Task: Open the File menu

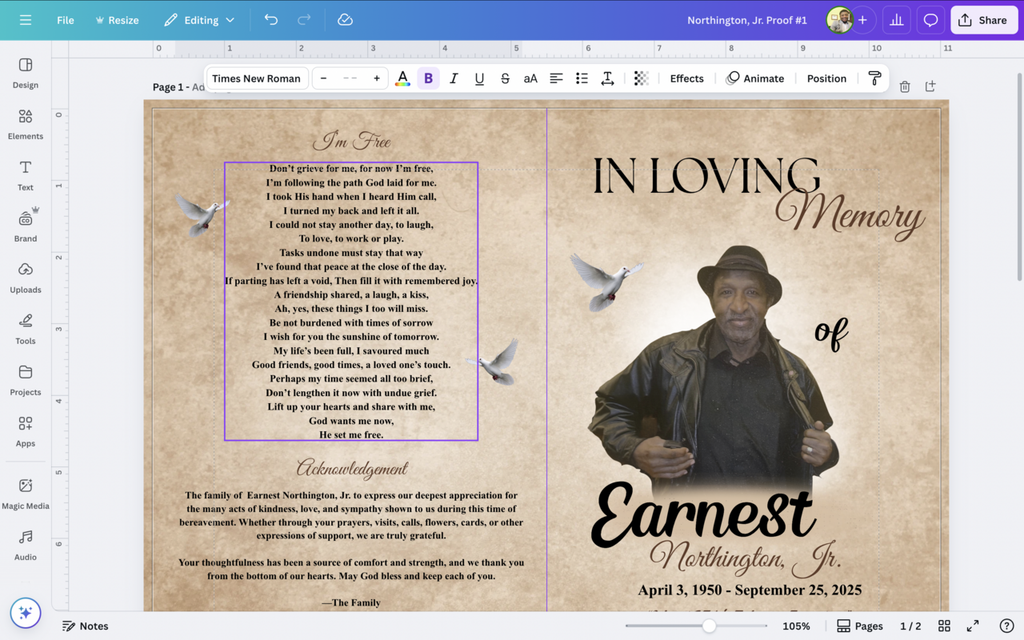Action: pos(65,20)
